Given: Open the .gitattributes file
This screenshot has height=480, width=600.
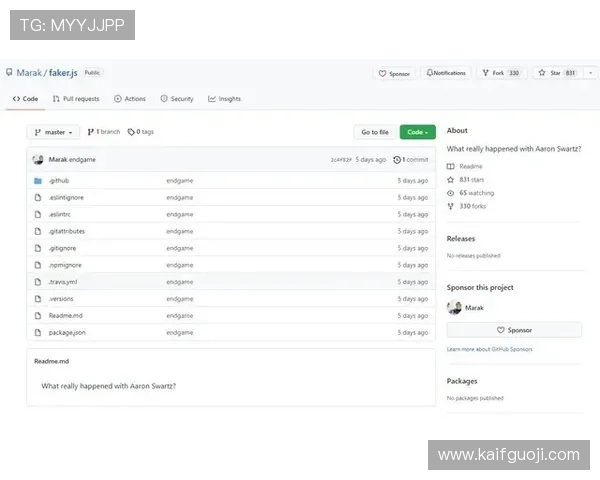Looking at the screenshot, I should tap(67, 231).
